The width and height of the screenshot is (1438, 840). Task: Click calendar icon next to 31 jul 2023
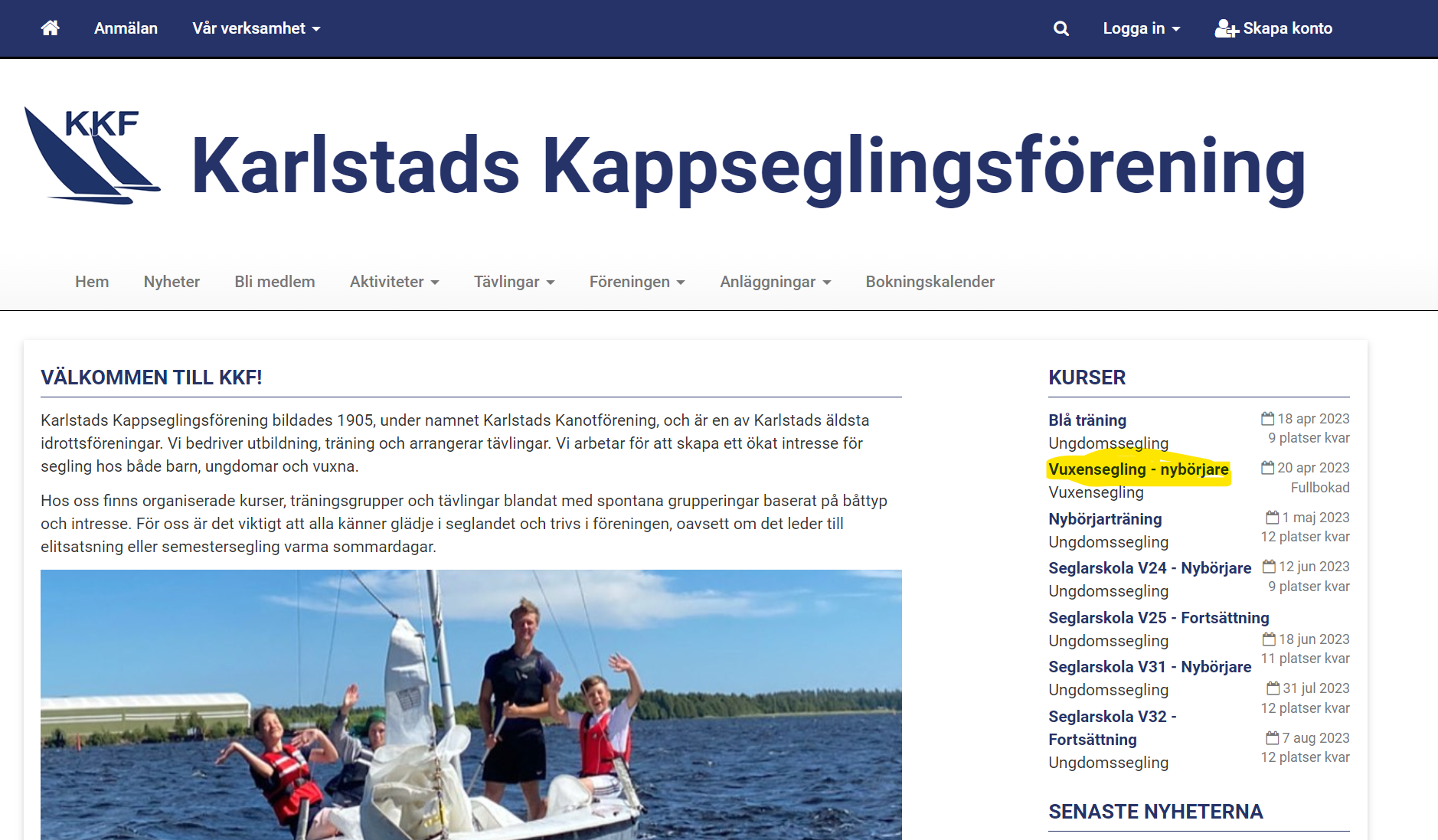click(x=1273, y=688)
